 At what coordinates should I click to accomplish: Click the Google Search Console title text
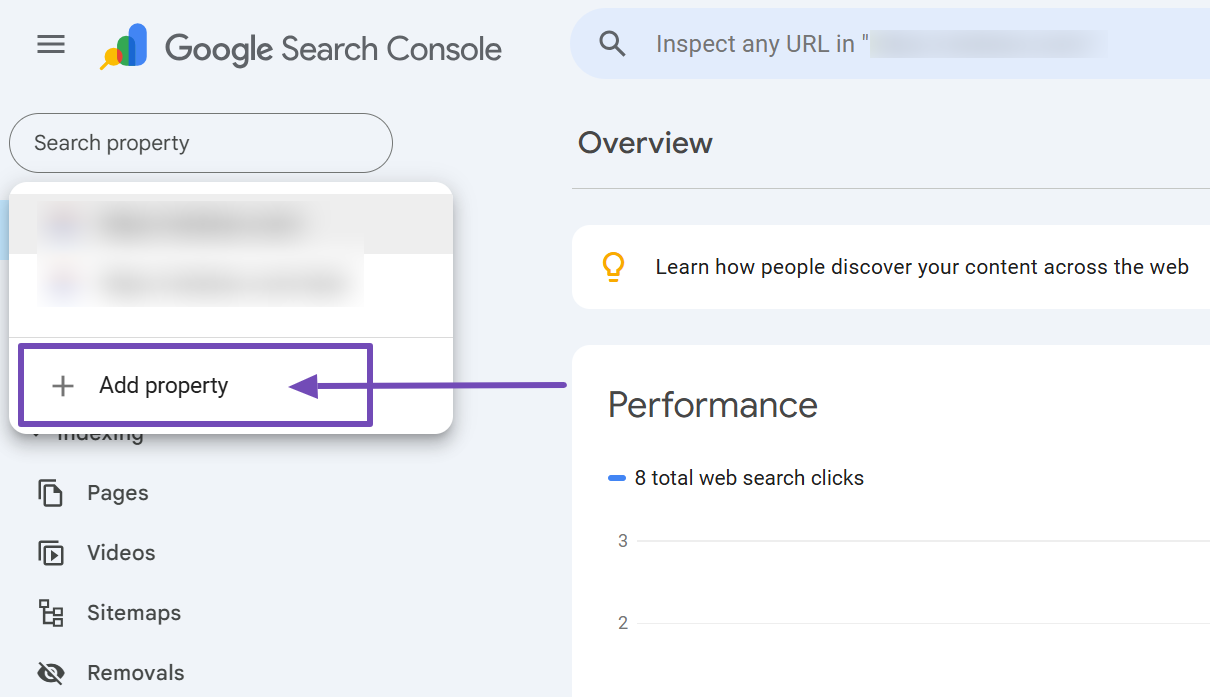[x=333, y=48]
